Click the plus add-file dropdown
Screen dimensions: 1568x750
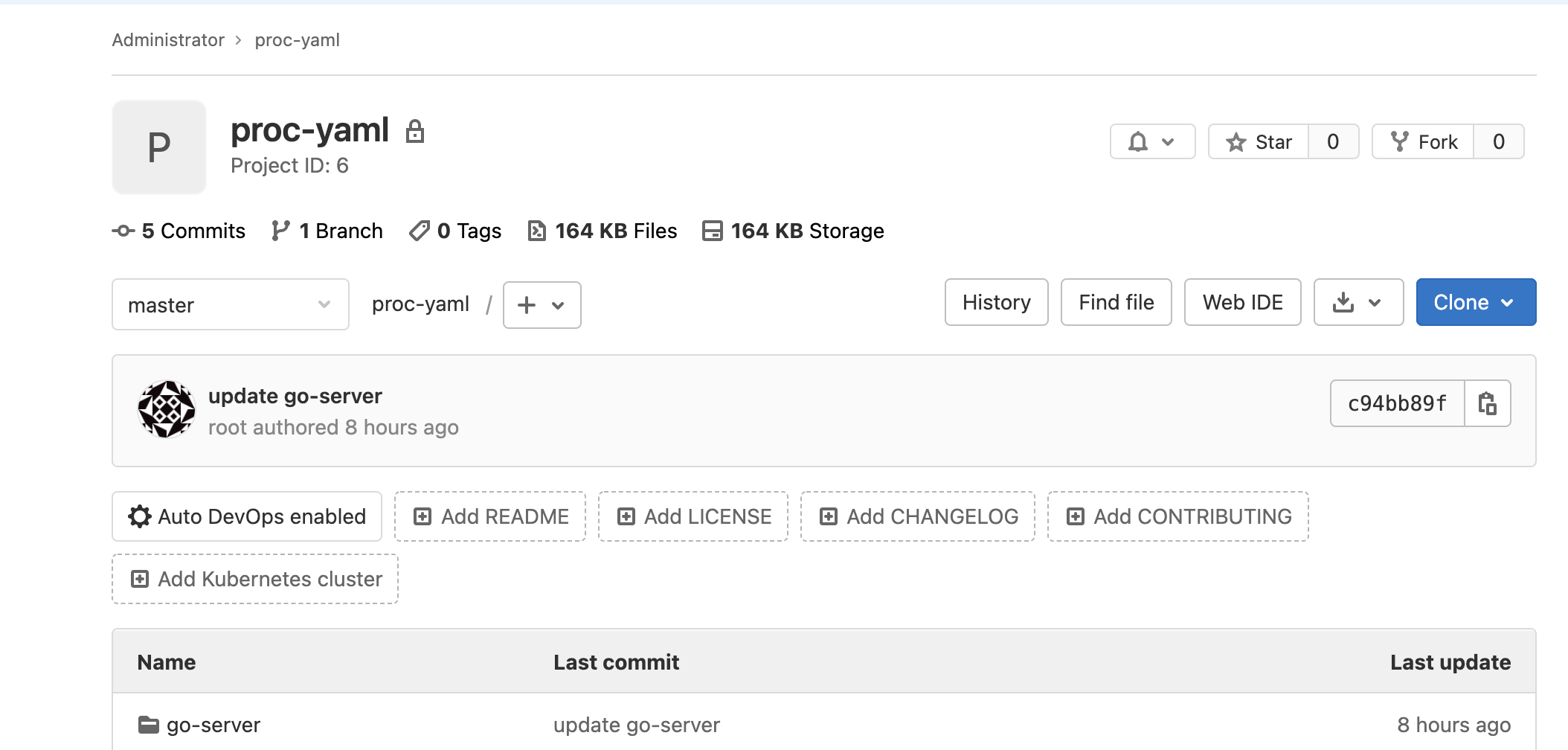(542, 305)
